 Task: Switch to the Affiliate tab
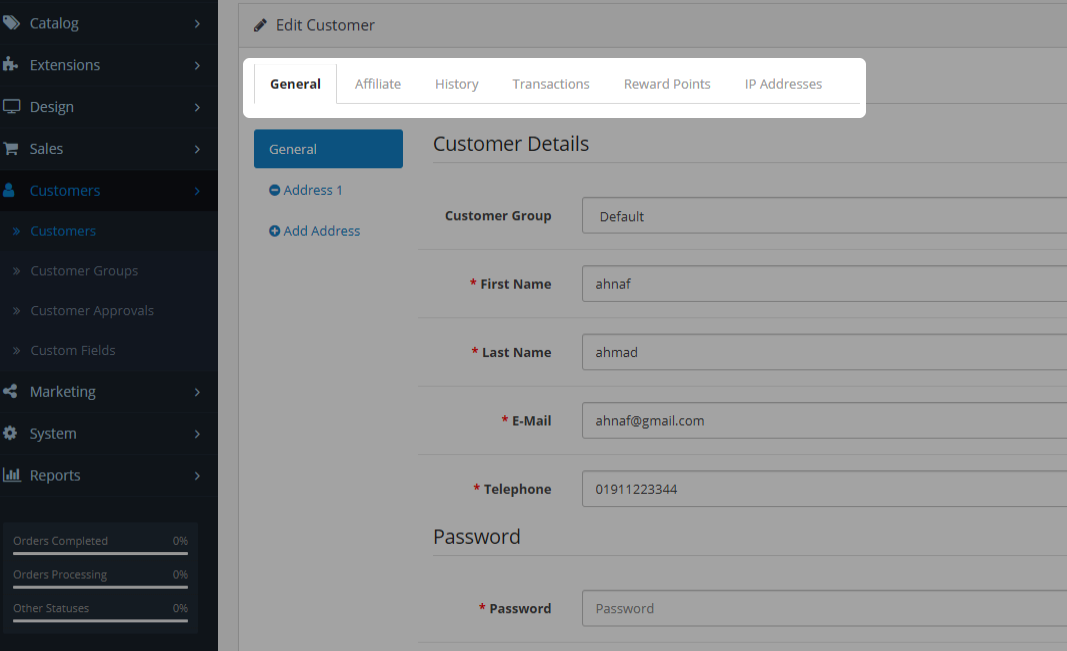click(x=378, y=84)
